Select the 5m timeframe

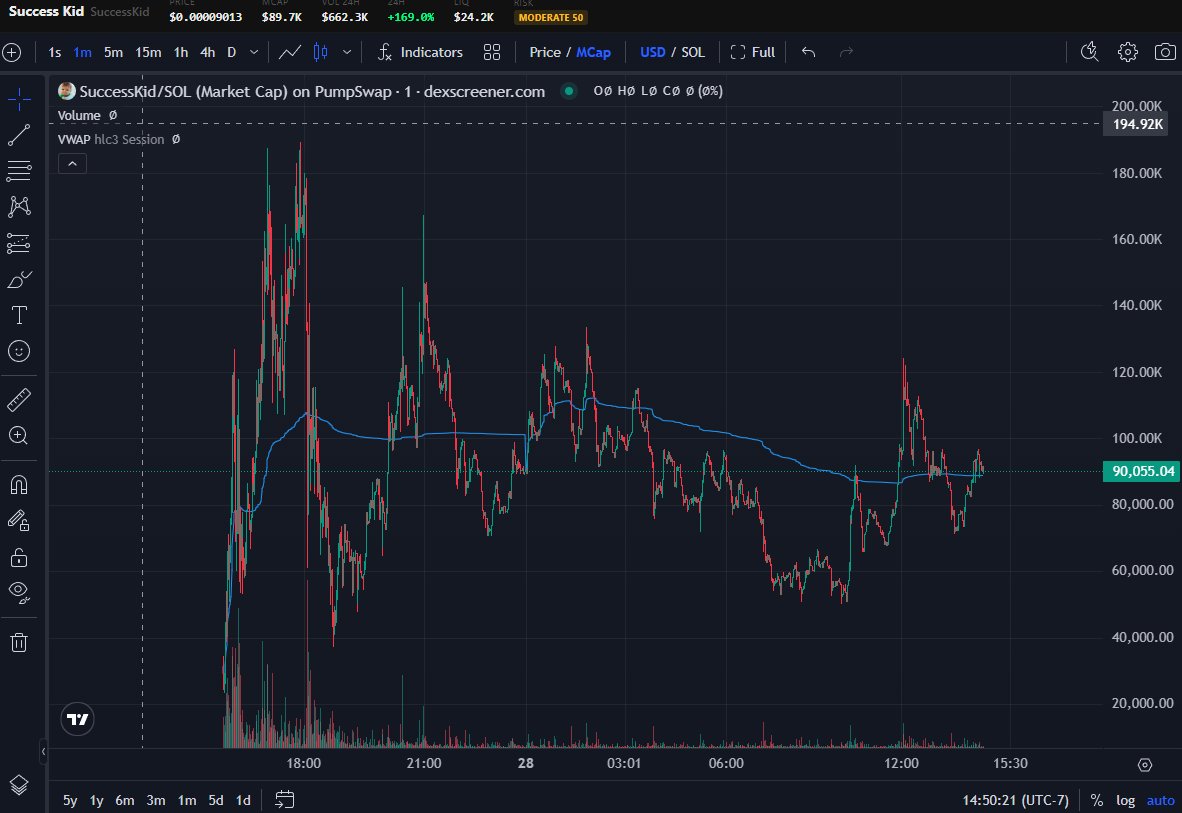pos(113,52)
